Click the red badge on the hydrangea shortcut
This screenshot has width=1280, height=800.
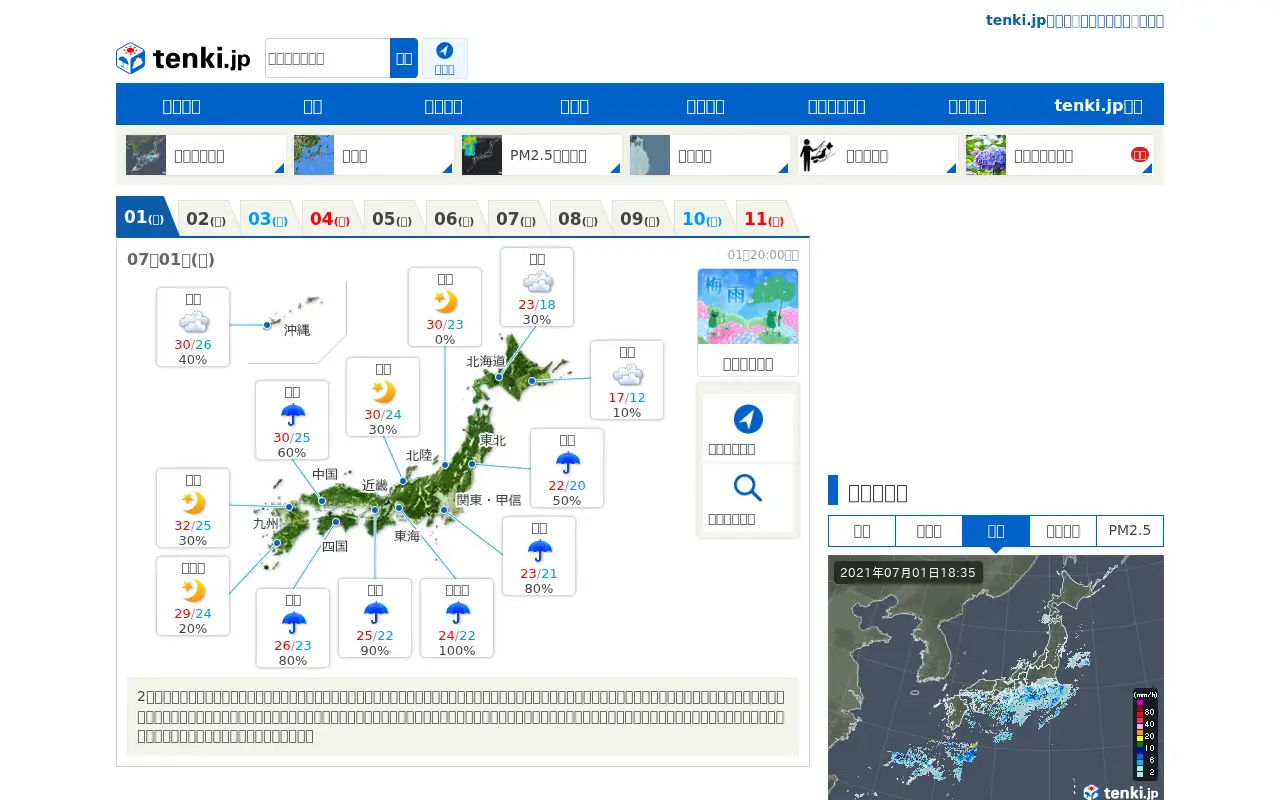tap(1139, 155)
